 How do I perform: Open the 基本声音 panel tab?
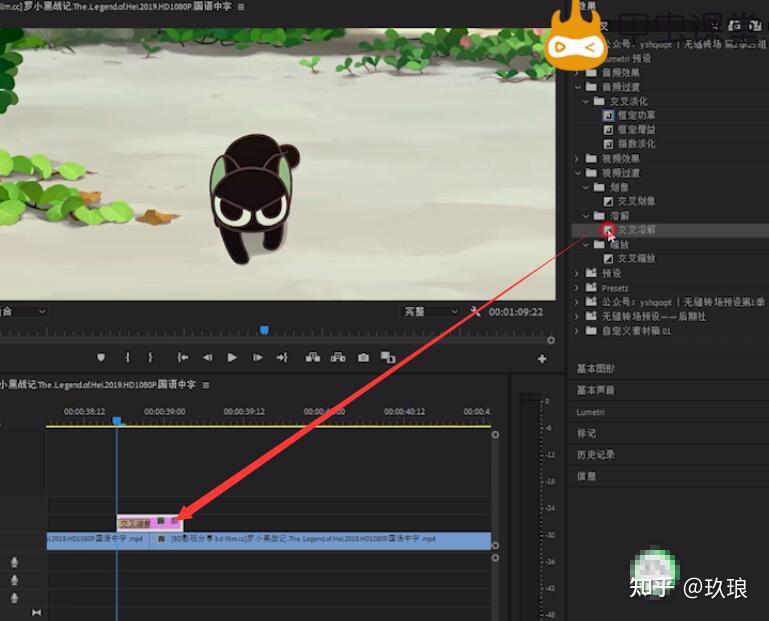pos(595,390)
